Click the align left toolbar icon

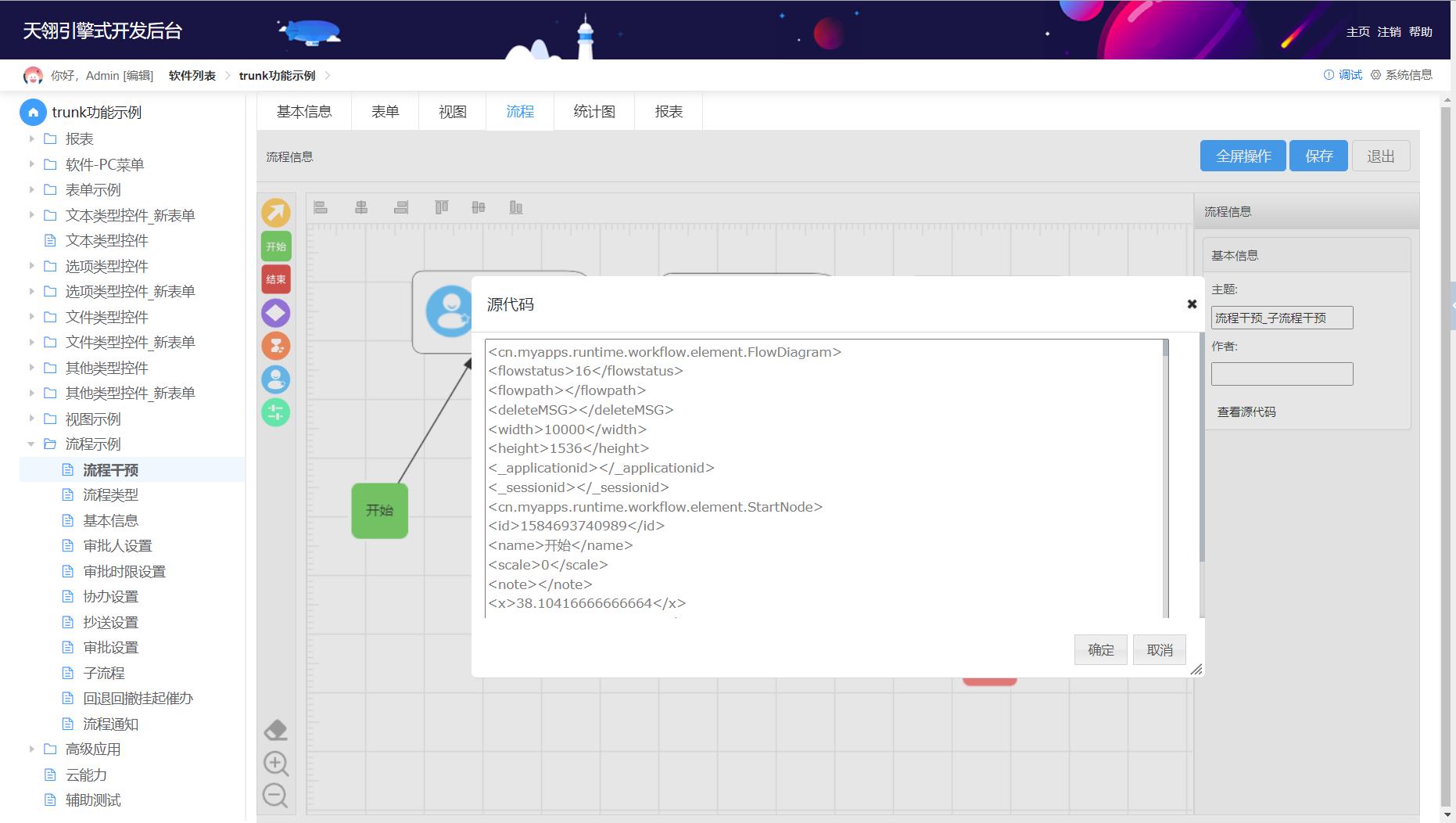(321, 207)
